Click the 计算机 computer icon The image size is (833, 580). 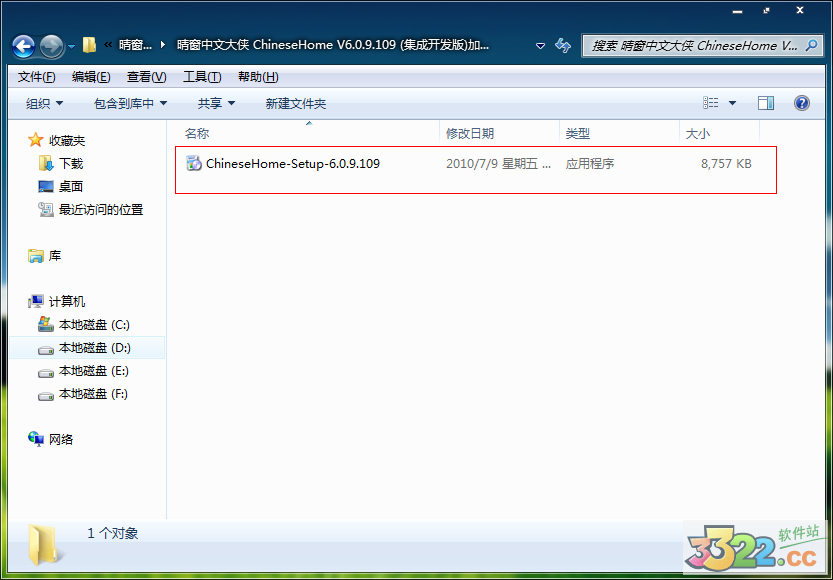coord(36,302)
